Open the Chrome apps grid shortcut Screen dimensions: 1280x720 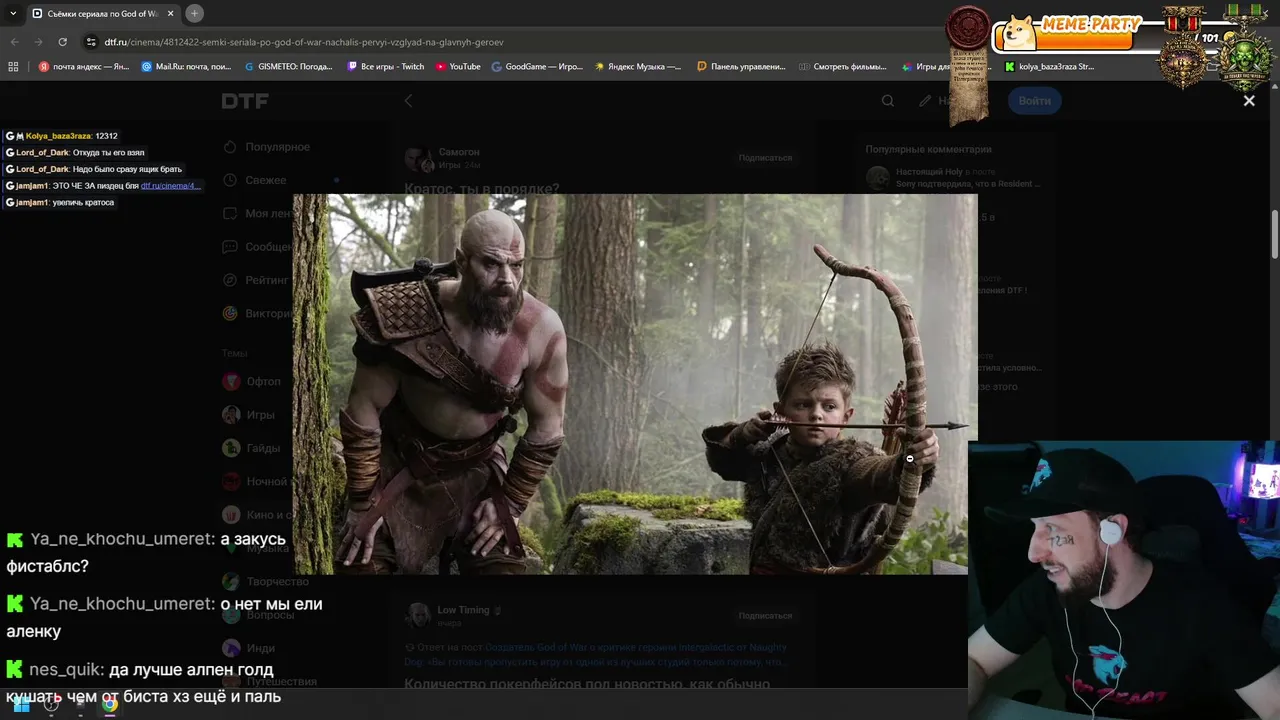coord(13,67)
